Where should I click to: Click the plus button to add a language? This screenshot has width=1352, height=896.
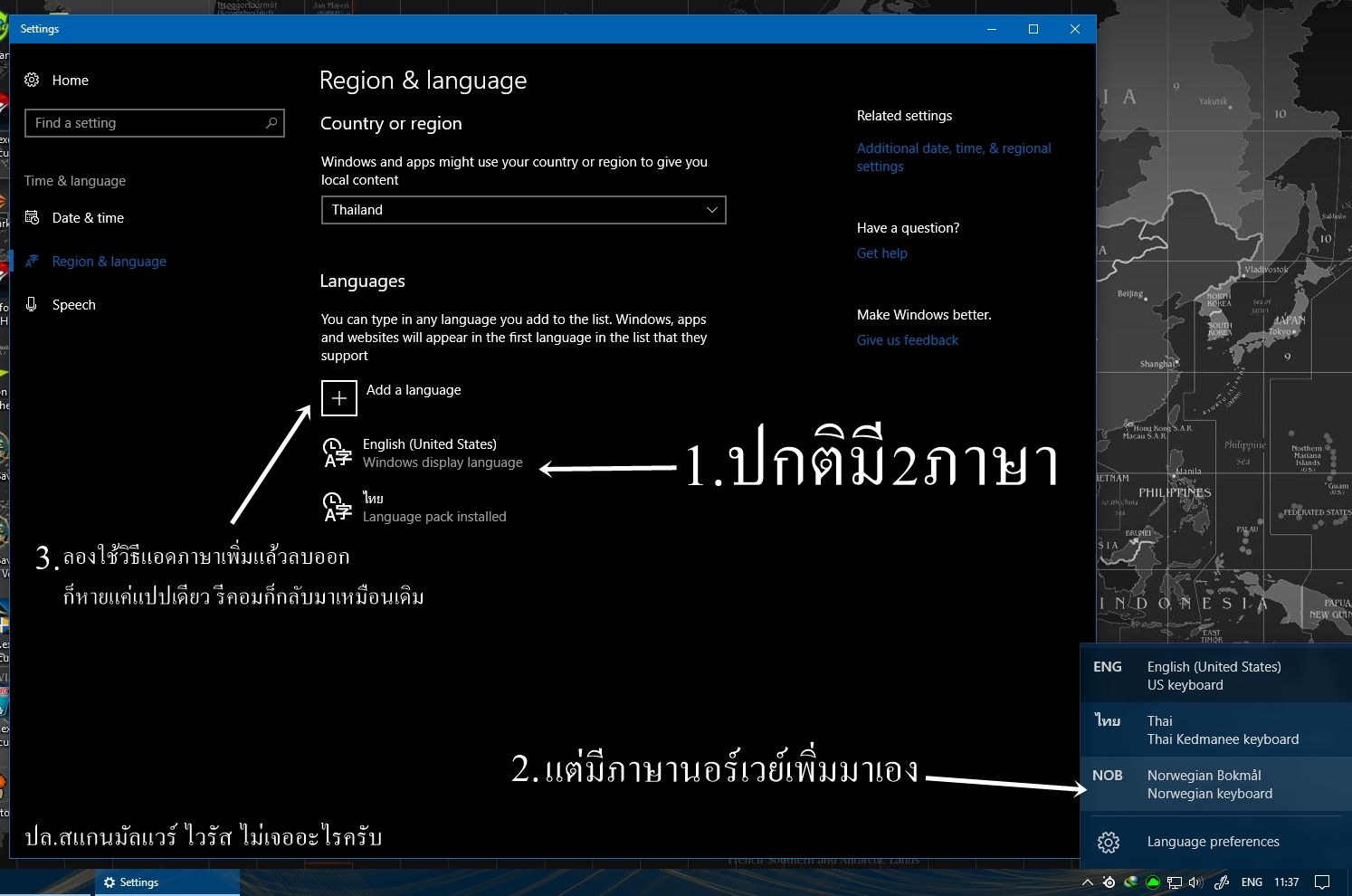[x=339, y=398]
